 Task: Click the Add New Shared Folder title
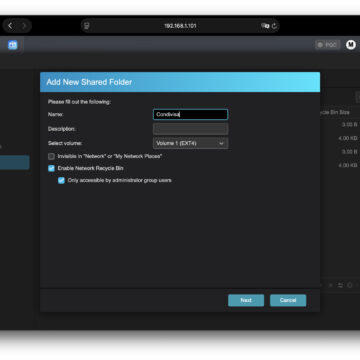[89, 82]
